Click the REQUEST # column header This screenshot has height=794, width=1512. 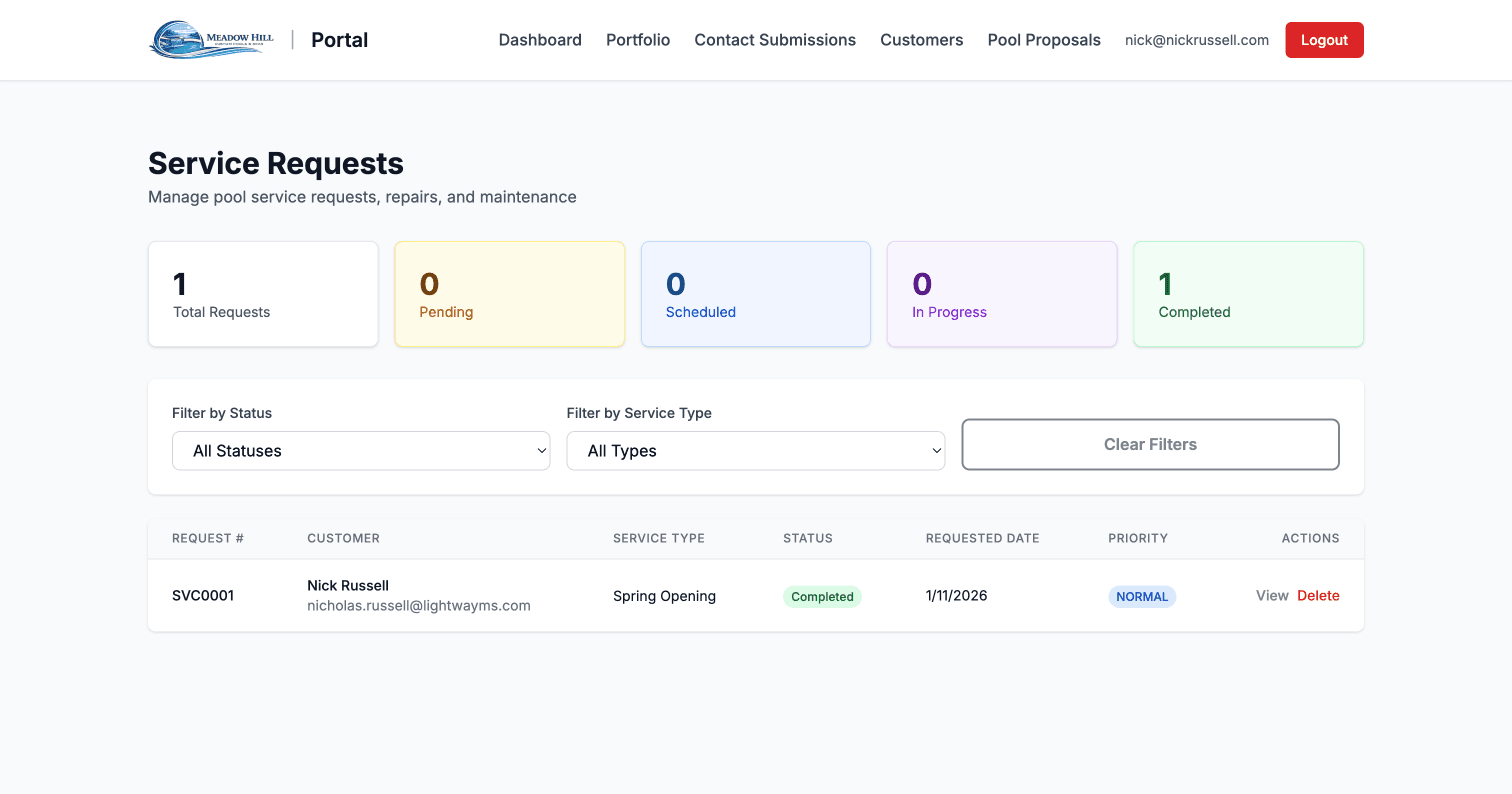point(207,538)
